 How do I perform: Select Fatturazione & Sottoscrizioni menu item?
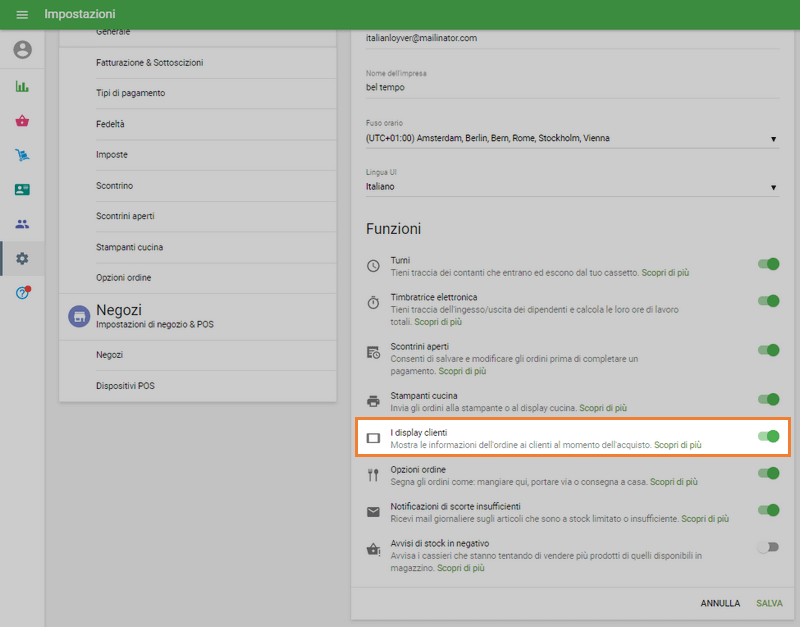tap(150, 63)
